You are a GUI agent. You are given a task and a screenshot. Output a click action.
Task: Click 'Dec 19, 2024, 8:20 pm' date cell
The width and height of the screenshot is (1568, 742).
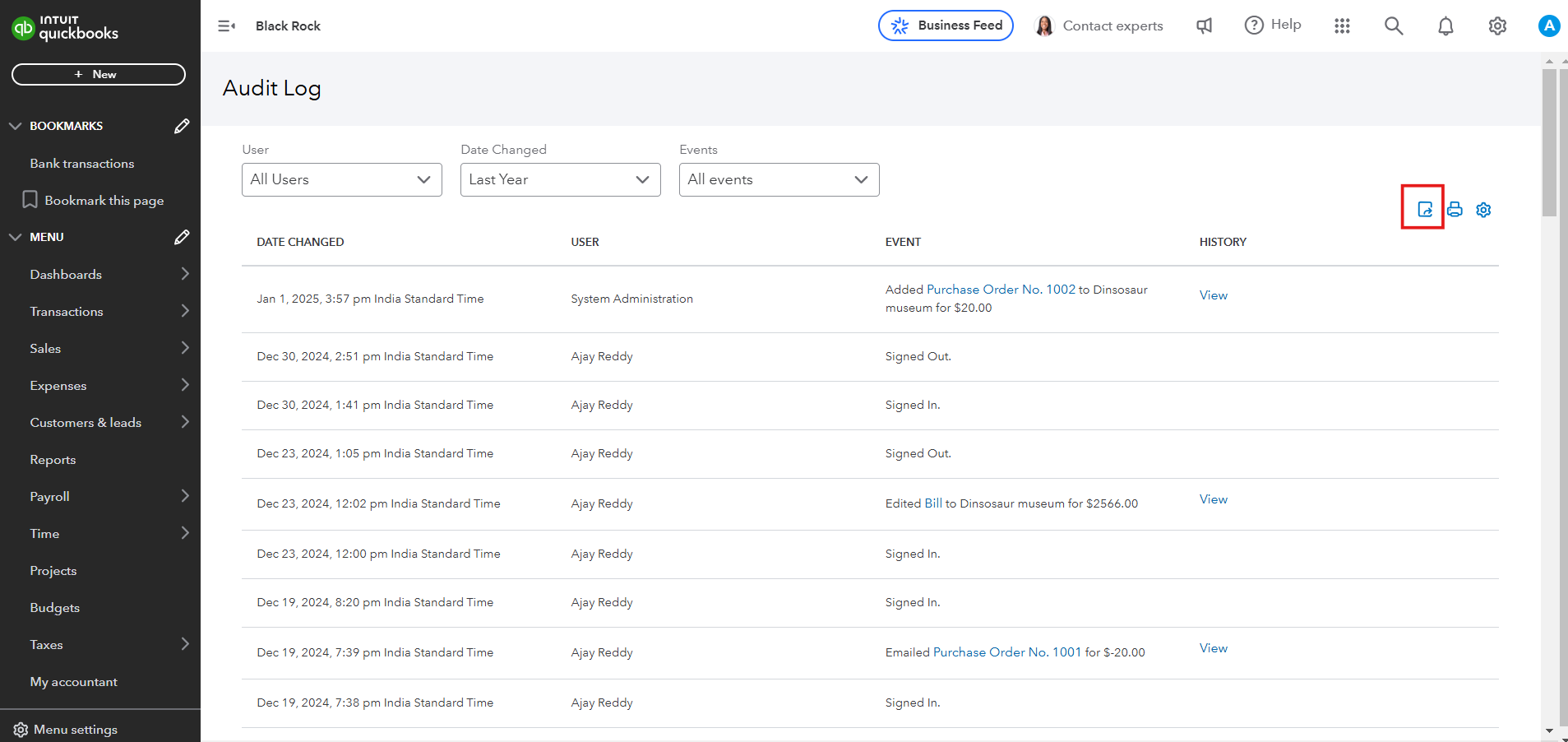(x=375, y=602)
